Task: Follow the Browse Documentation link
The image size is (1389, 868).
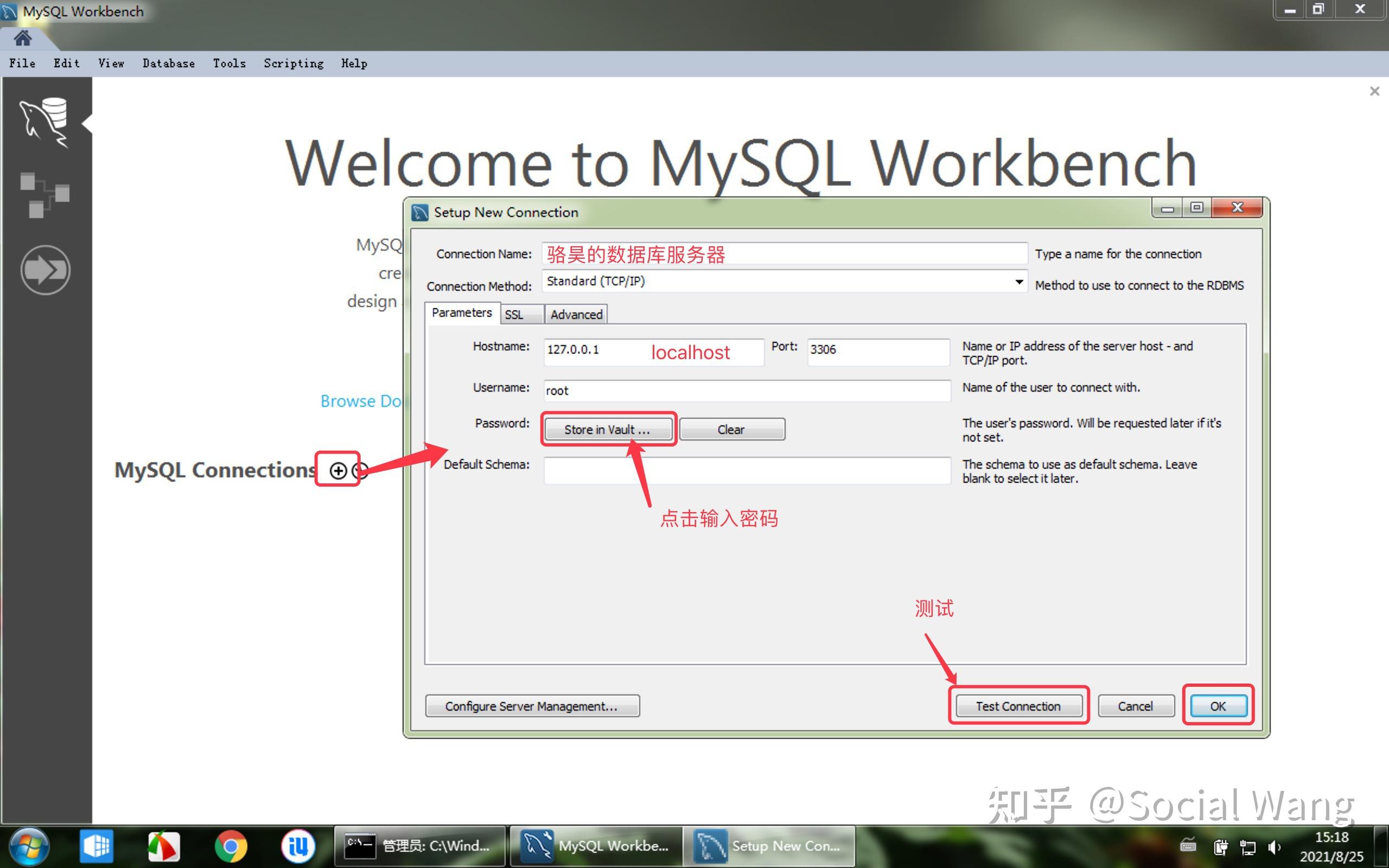Action: (361, 401)
